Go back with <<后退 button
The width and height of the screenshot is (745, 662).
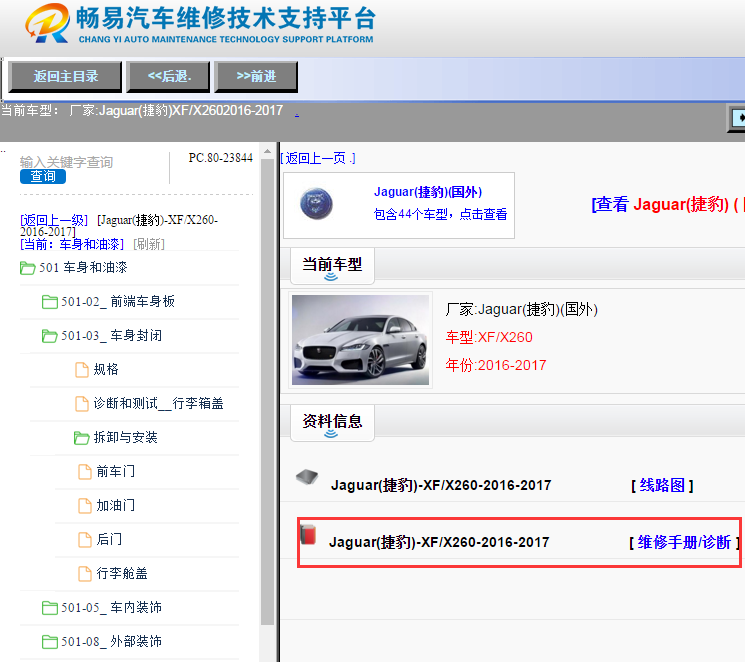click(168, 76)
